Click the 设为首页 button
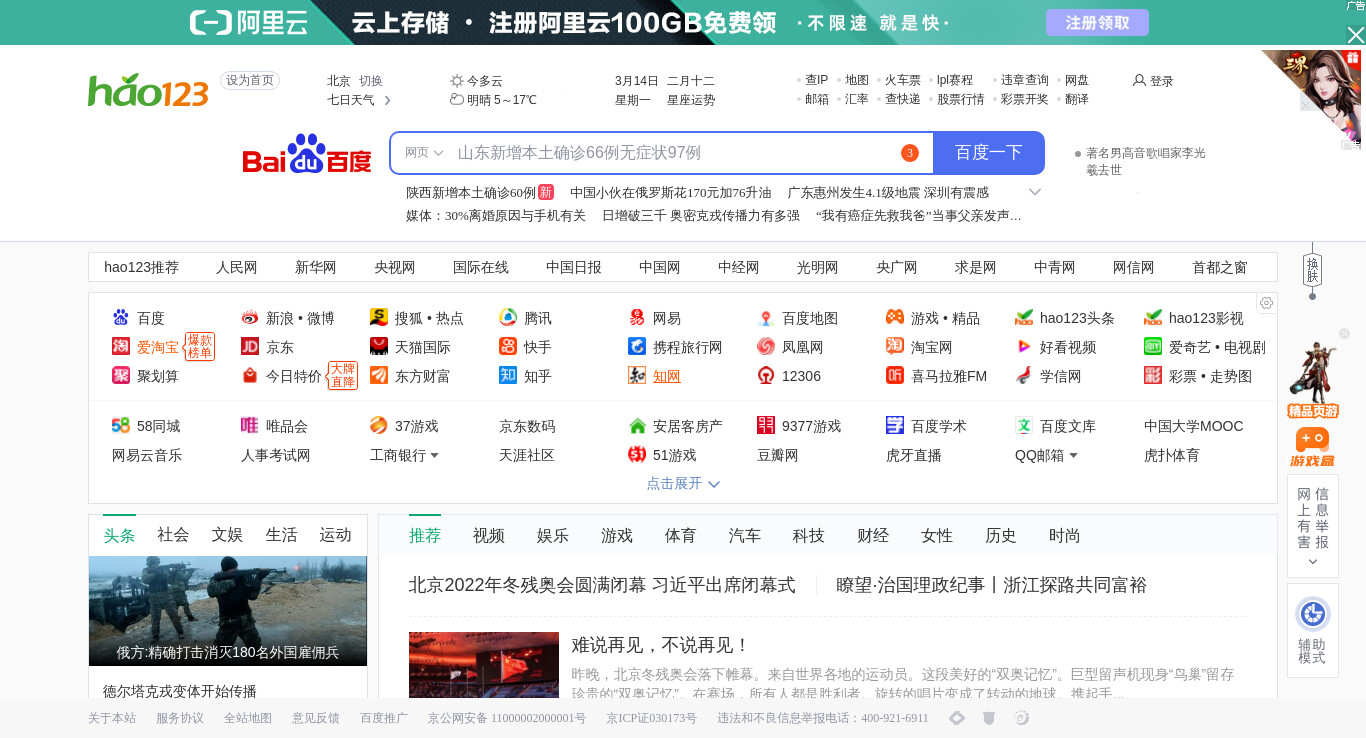This screenshot has height=738, width=1366. [250, 81]
